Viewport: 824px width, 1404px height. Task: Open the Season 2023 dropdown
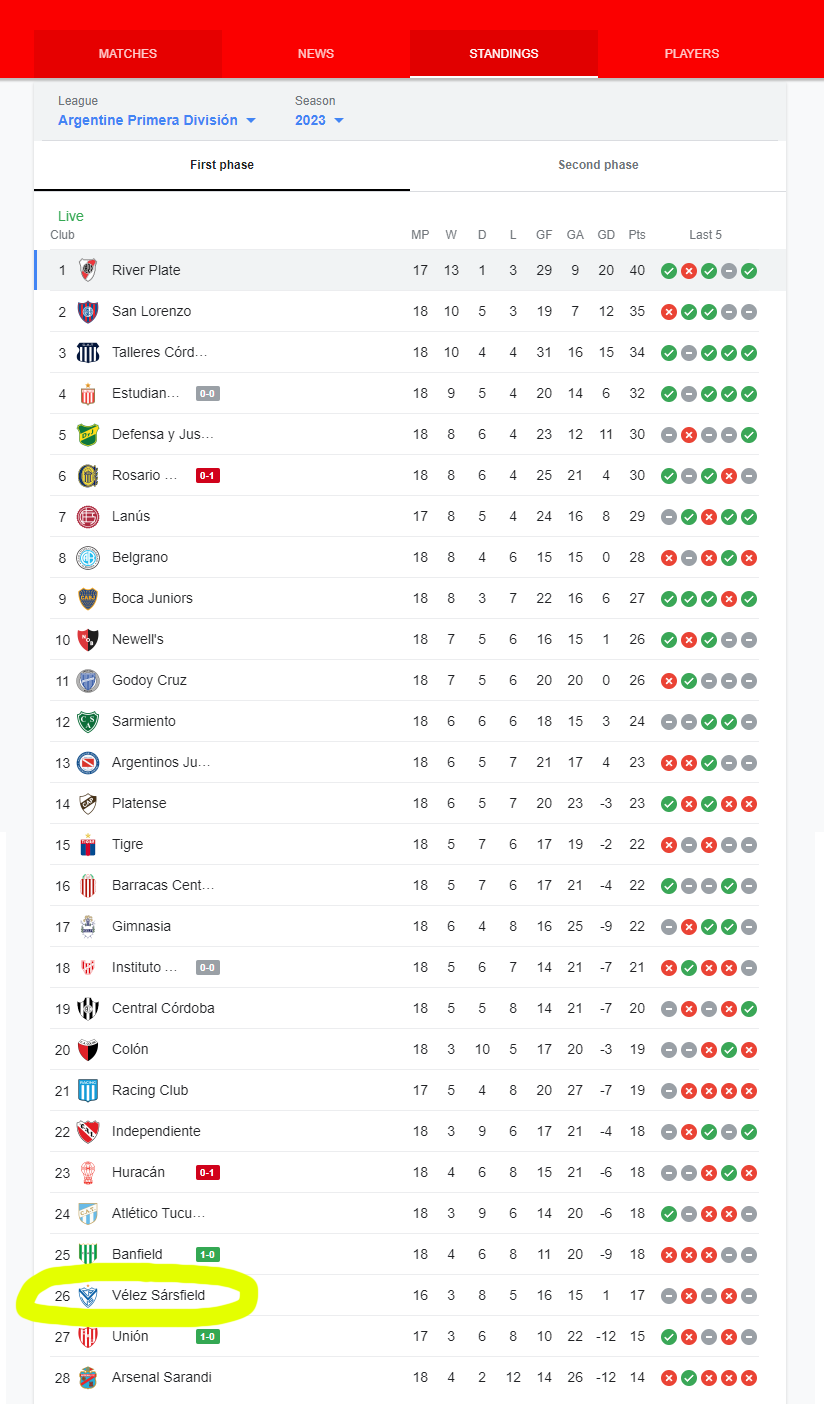click(319, 120)
